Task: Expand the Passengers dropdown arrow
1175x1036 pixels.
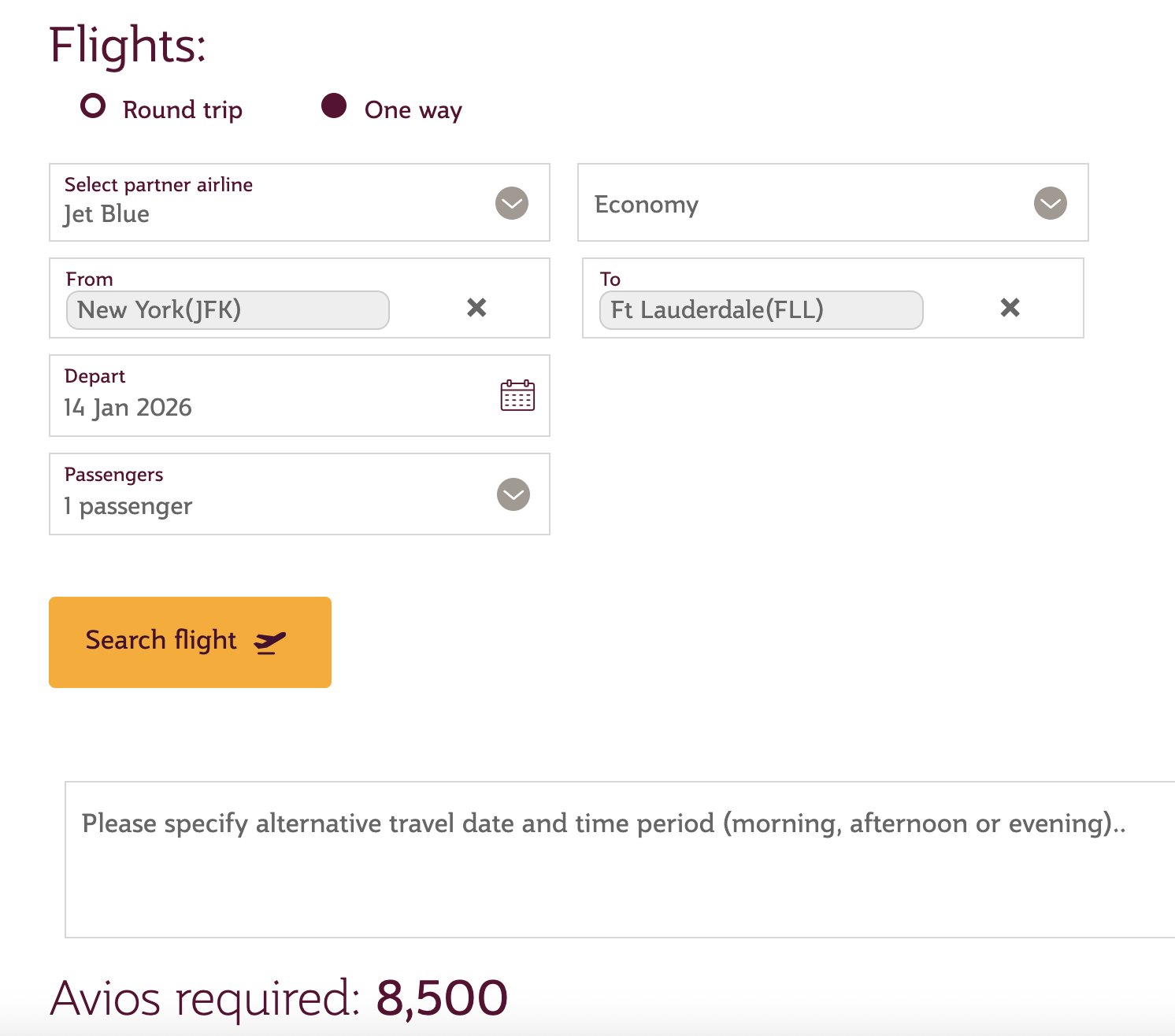Action: pyautogui.click(x=513, y=494)
